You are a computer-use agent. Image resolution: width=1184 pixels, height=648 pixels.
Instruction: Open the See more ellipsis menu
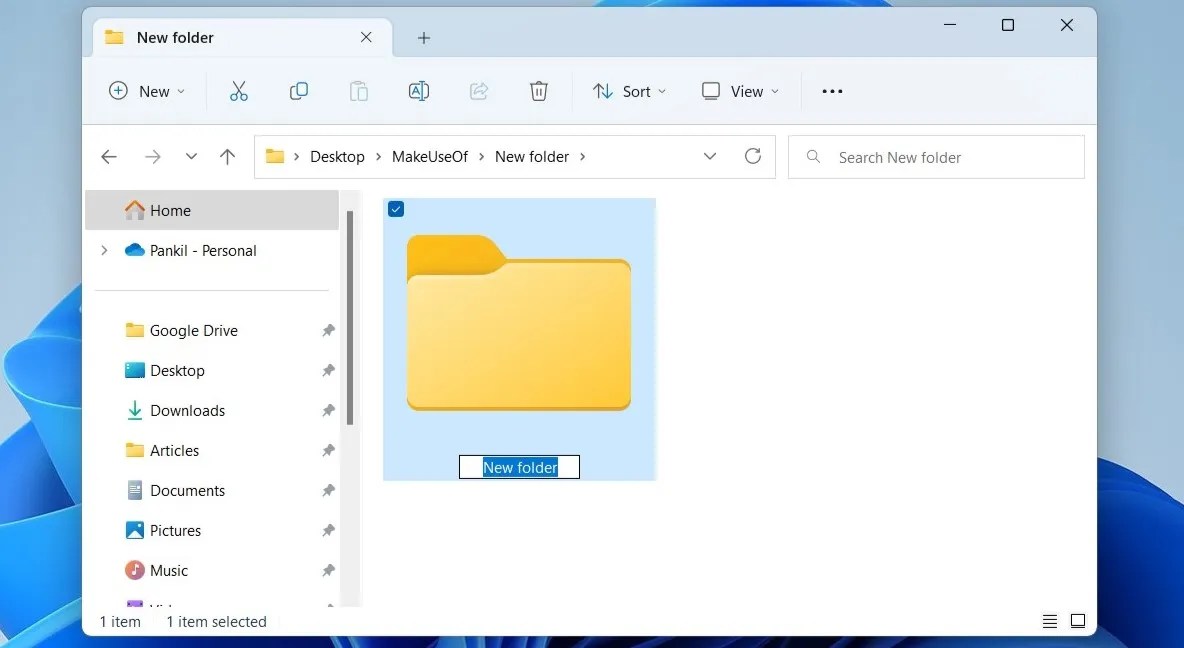point(832,91)
